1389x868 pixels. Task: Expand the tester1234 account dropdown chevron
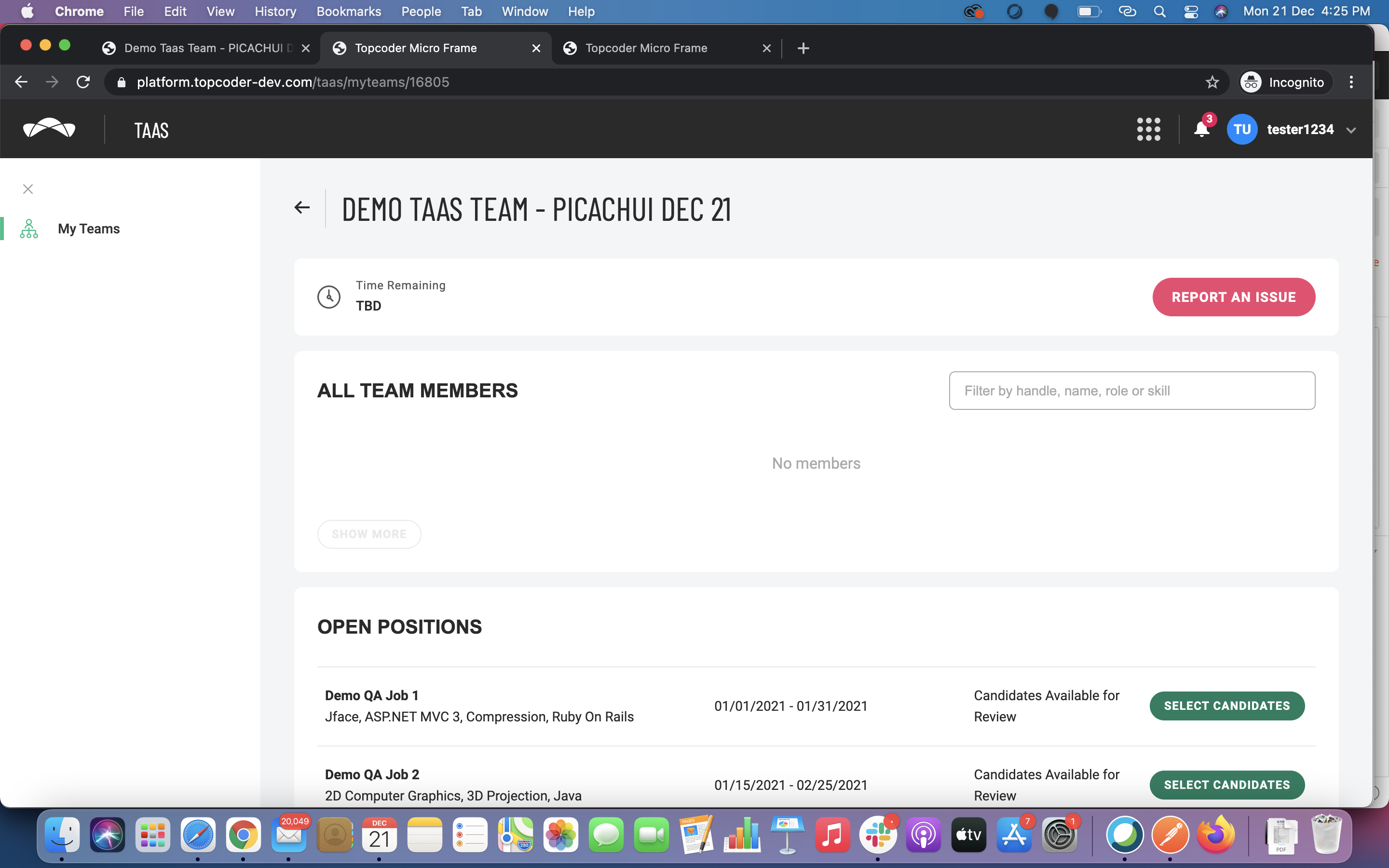1352,130
